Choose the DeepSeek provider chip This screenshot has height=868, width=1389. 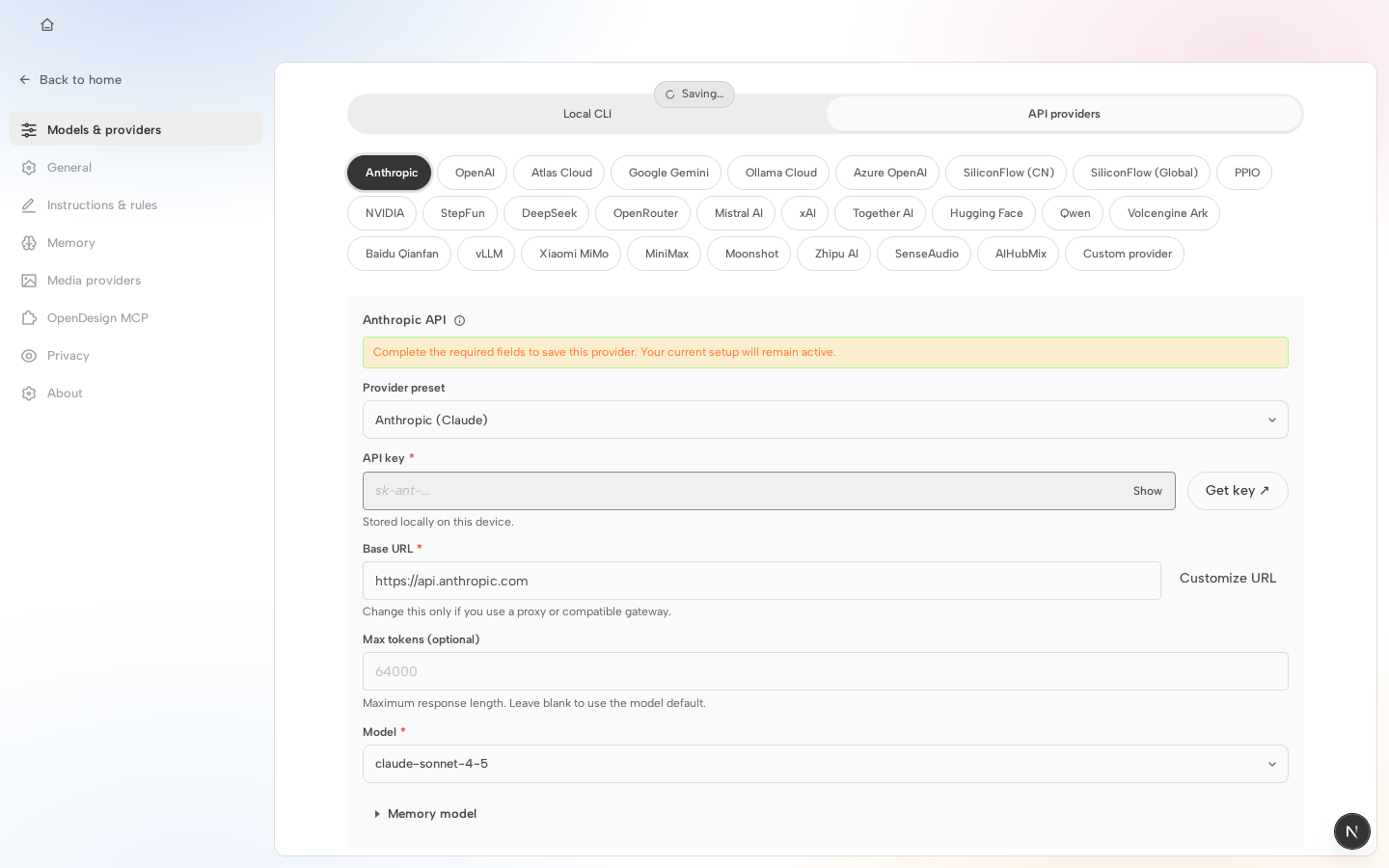click(547, 213)
